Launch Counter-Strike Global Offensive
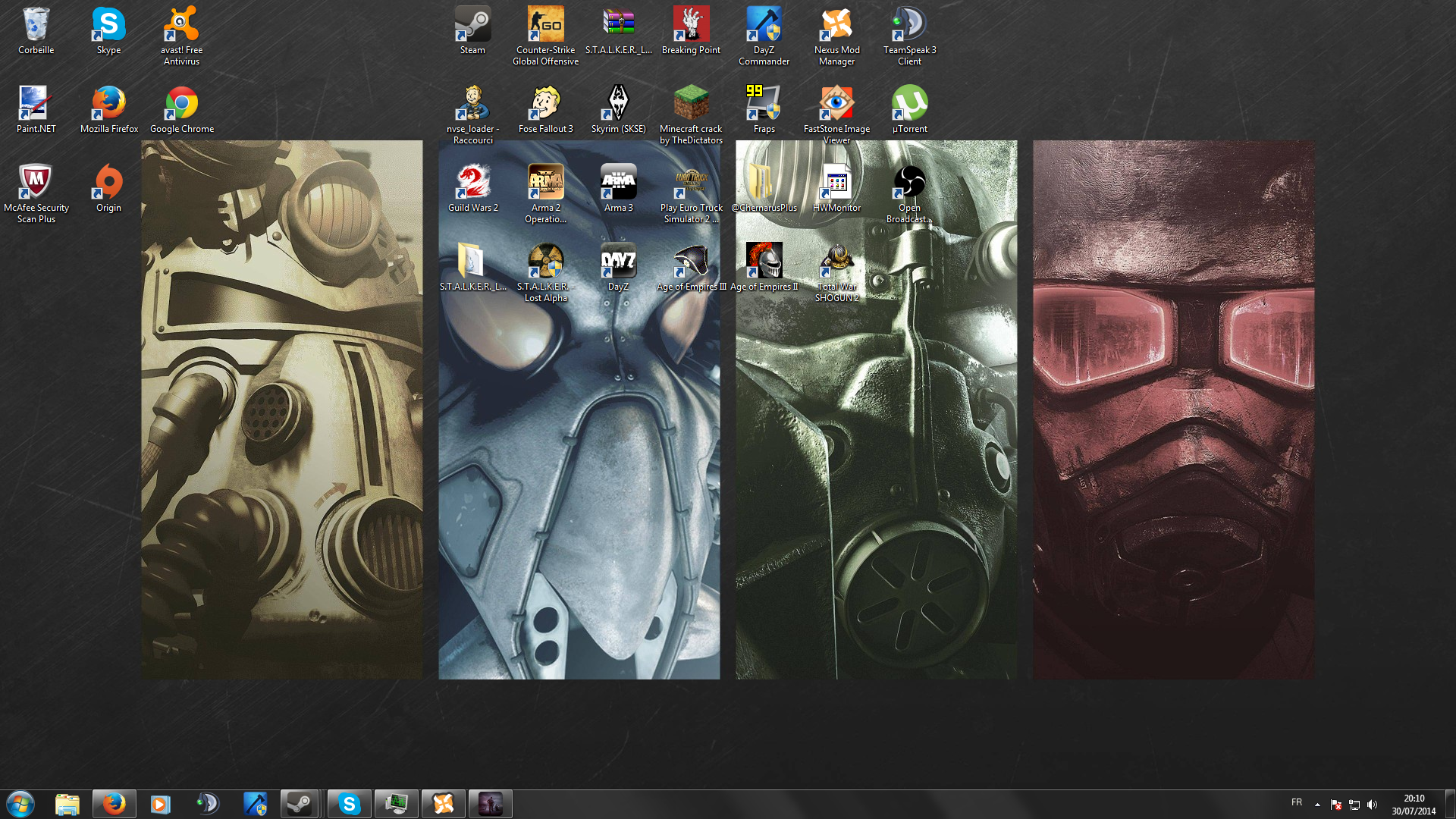This screenshot has height=819, width=1456. coord(545,36)
